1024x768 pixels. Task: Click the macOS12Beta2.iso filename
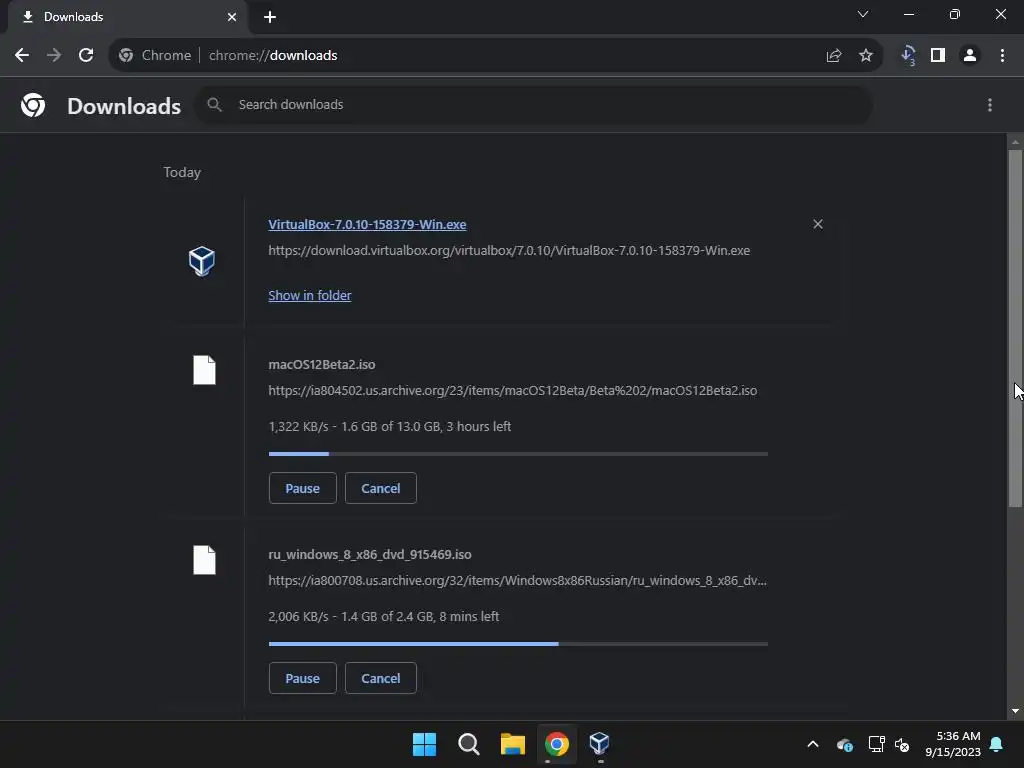321,364
